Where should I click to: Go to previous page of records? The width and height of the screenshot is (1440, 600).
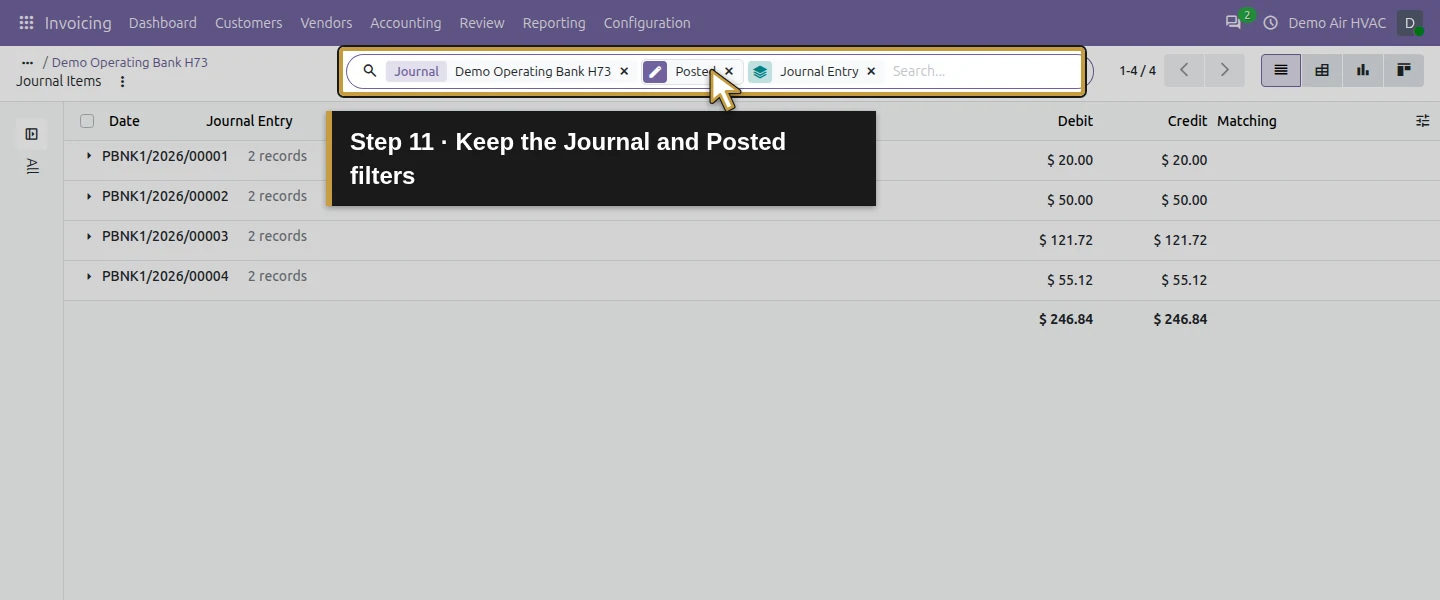tap(1185, 70)
